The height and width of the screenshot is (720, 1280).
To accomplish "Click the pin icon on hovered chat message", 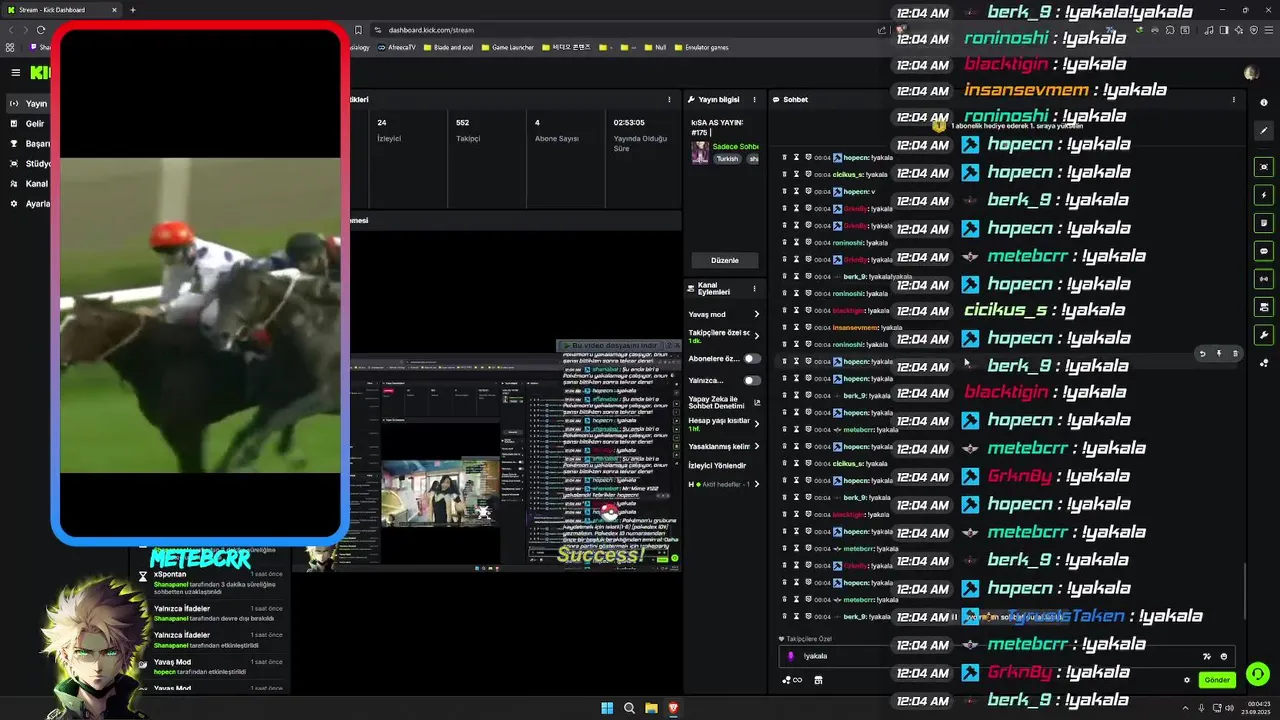I will point(1219,353).
